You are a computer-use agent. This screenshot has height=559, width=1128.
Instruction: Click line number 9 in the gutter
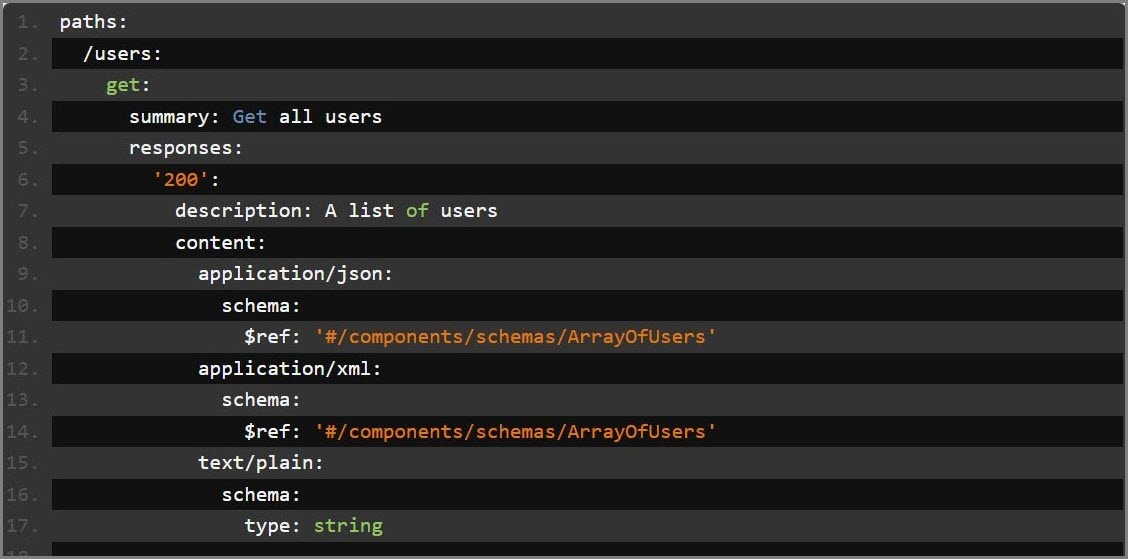pyautogui.click(x=27, y=274)
